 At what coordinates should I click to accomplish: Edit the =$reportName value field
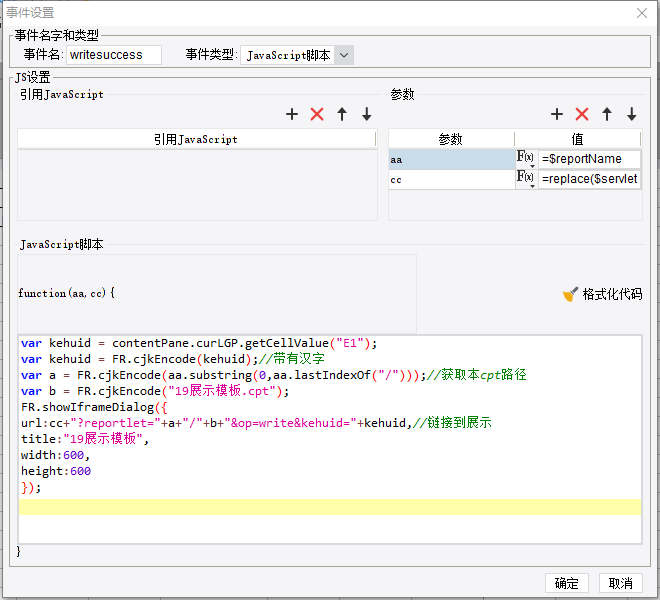tap(589, 159)
